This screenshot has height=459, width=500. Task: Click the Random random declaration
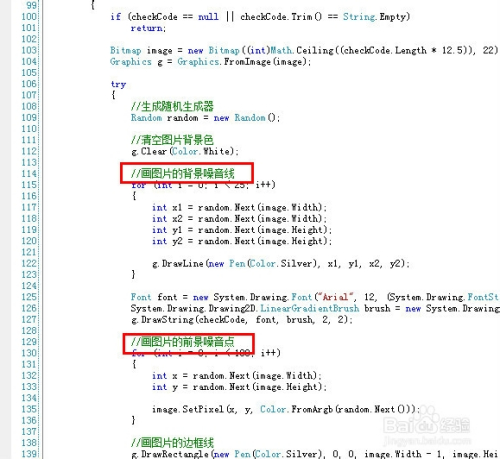click(205, 118)
